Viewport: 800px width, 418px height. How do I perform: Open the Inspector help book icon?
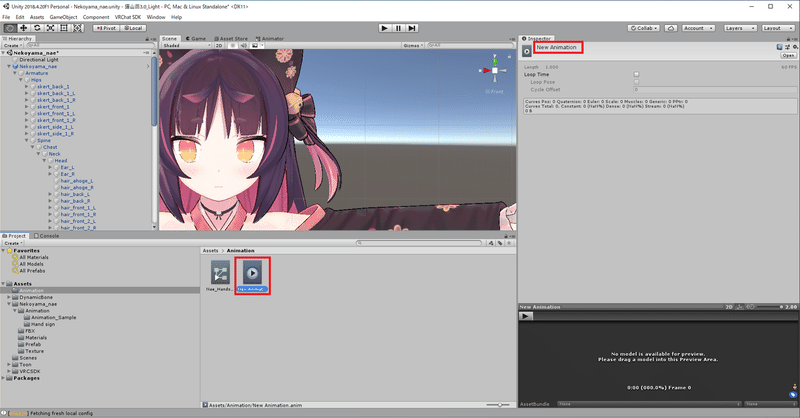pyautogui.click(x=779, y=47)
